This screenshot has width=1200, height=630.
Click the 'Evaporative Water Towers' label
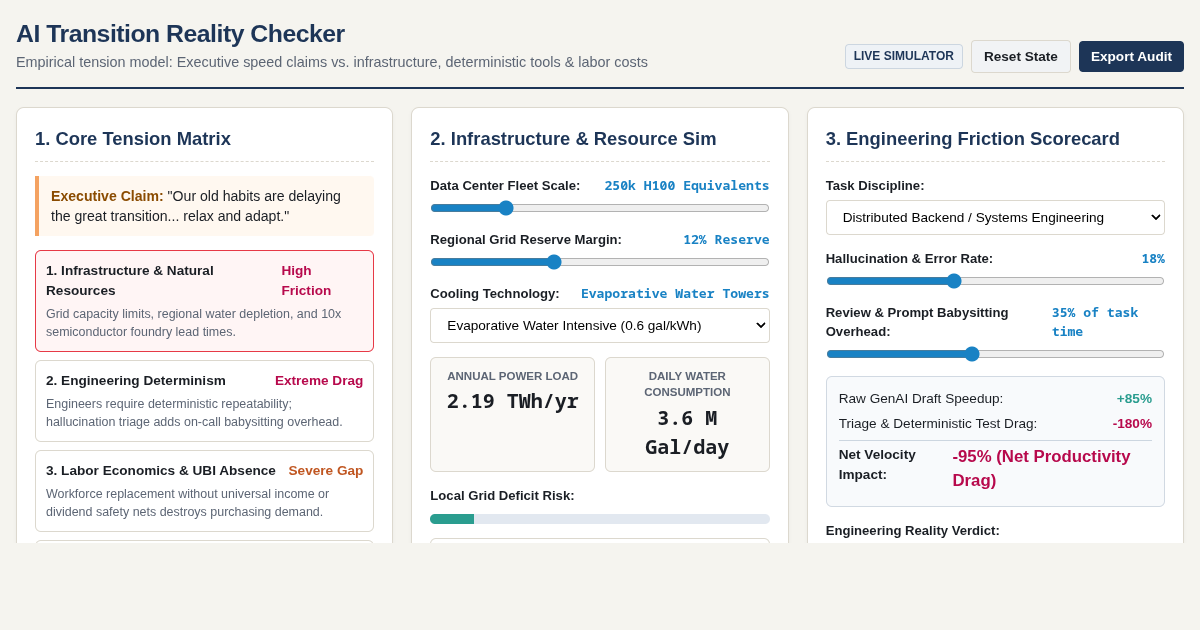coord(675,293)
